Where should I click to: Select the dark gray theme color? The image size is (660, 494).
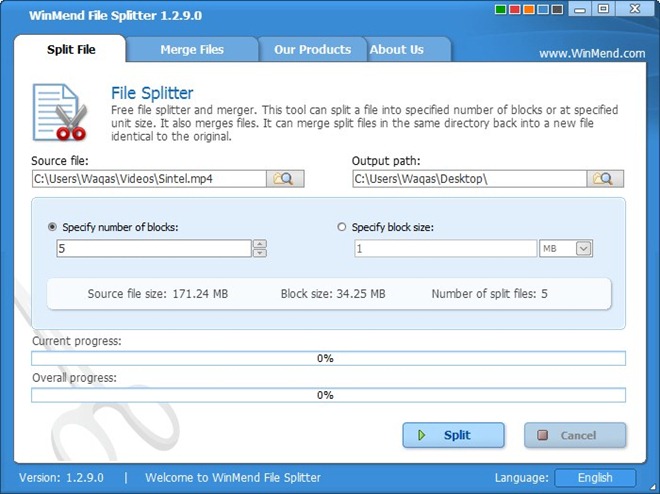[555, 10]
